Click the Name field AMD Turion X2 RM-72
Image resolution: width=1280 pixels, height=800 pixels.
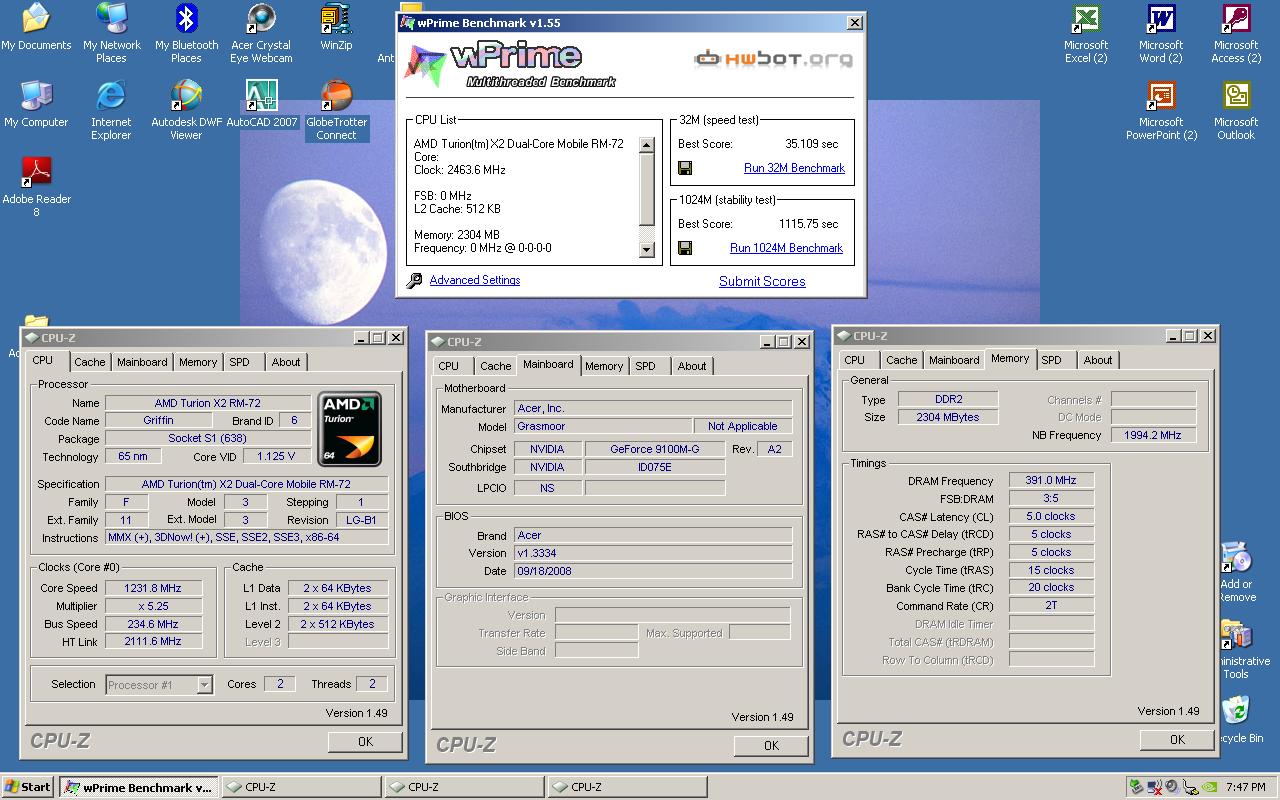point(207,403)
